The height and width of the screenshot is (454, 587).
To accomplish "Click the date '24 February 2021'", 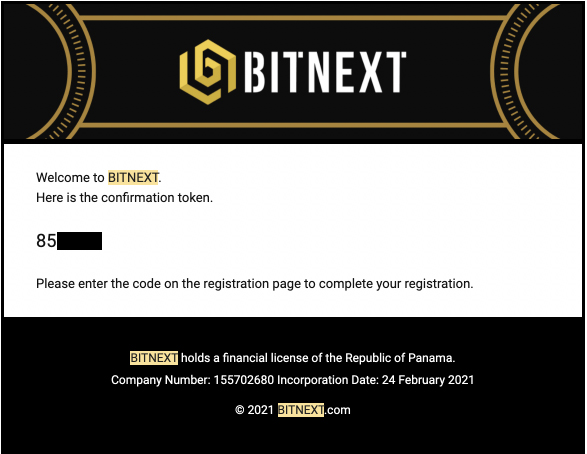I will tap(428, 380).
